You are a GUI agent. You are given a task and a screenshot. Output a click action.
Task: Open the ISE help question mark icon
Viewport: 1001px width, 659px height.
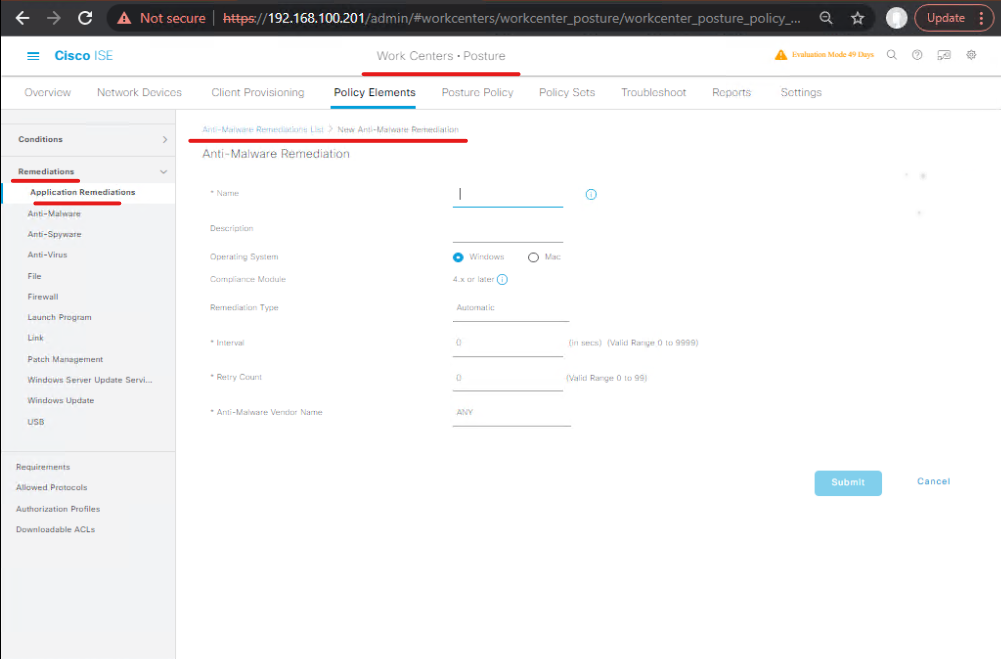pyautogui.click(x=917, y=55)
